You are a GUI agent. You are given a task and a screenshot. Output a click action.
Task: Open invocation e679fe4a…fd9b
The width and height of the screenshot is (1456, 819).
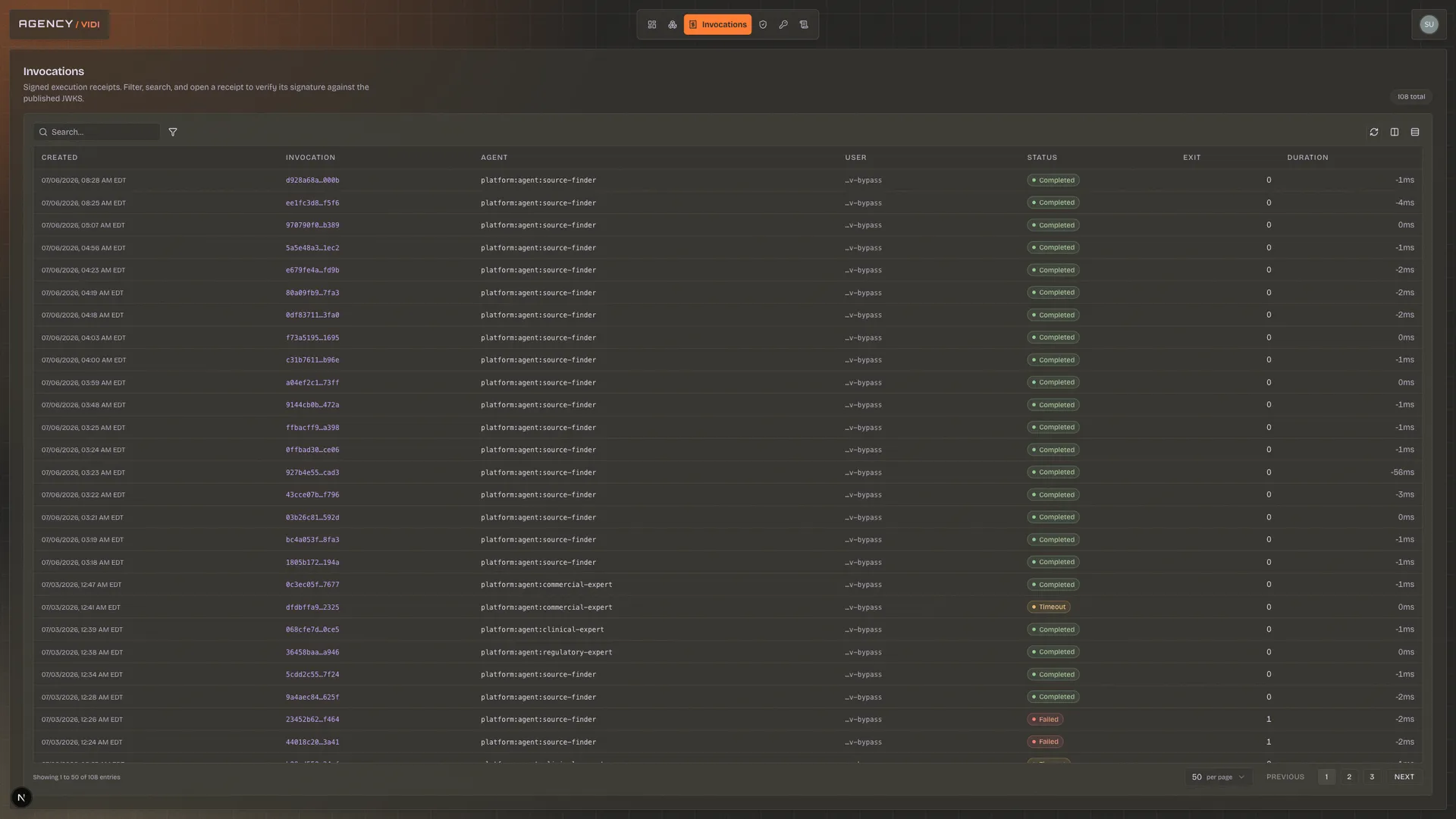tap(312, 271)
